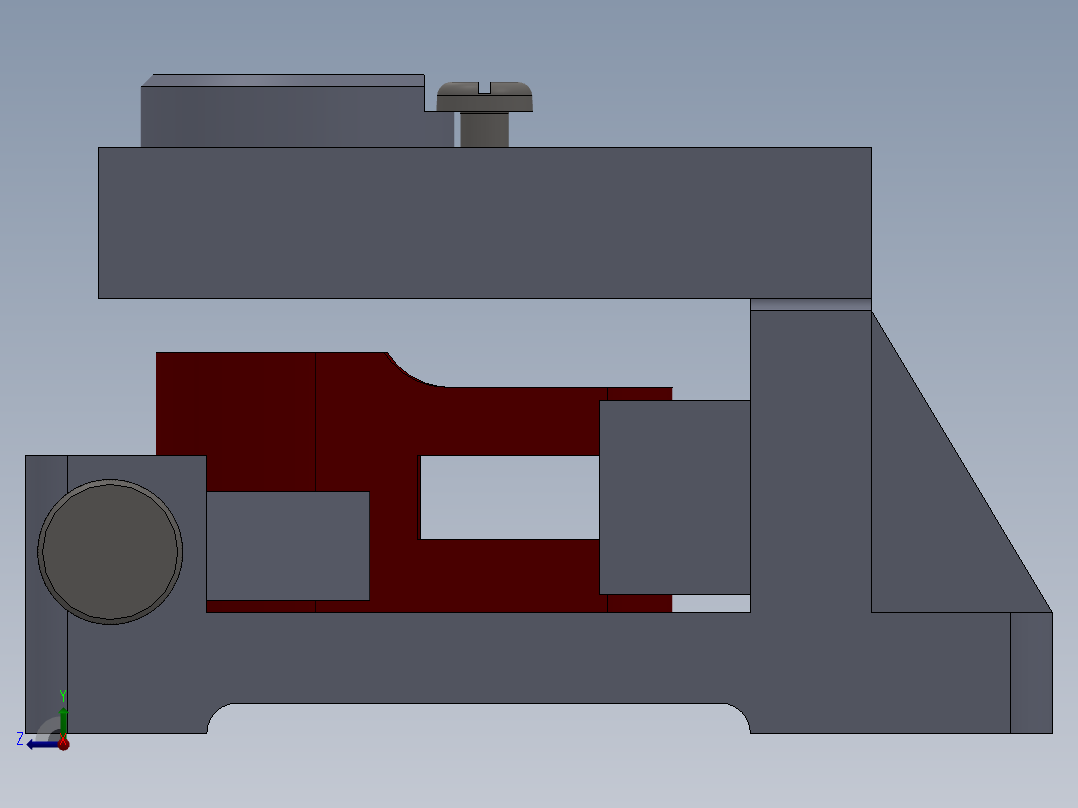Click the red X origin point
This screenshot has height=808, width=1078.
point(63,743)
